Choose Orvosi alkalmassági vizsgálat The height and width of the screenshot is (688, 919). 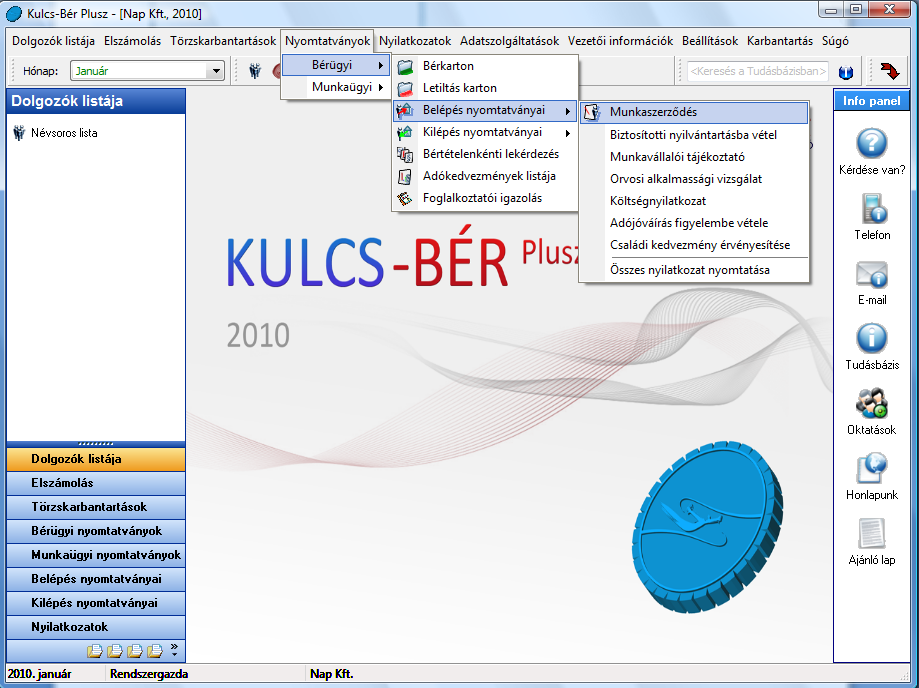pyautogui.click(x=694, y=179)
